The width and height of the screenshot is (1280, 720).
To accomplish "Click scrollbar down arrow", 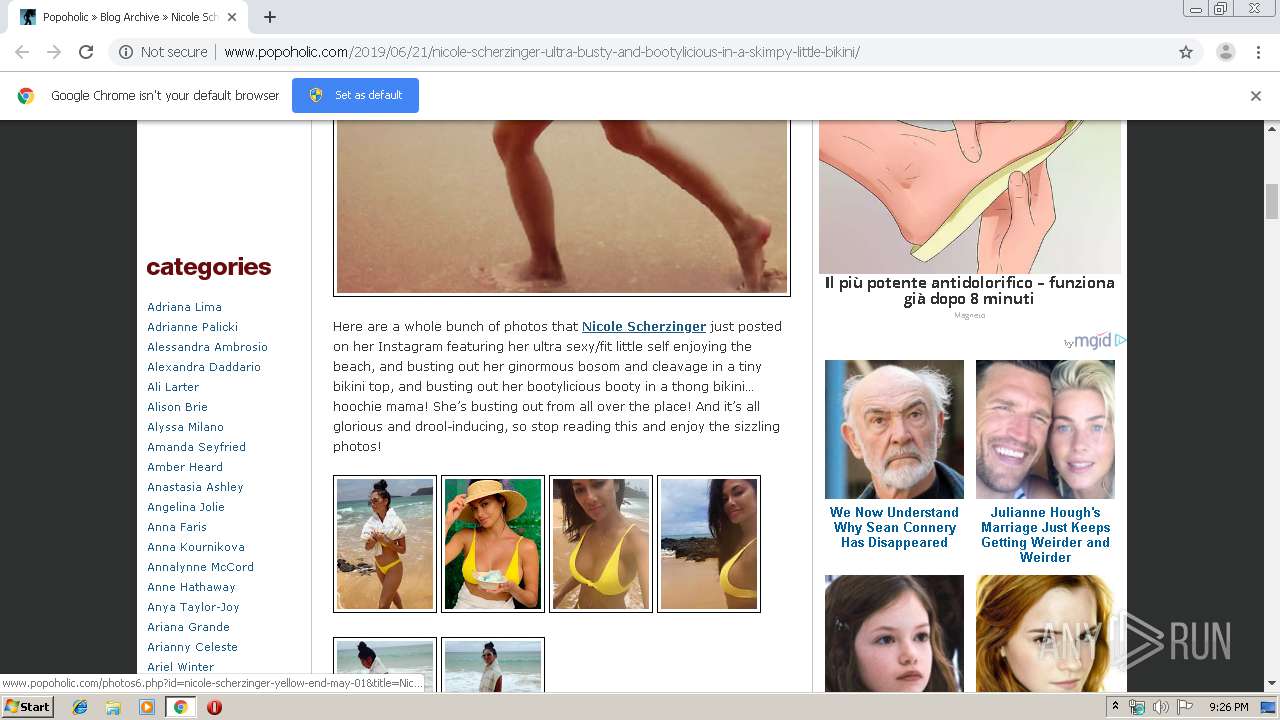I will coord(1272,684).
